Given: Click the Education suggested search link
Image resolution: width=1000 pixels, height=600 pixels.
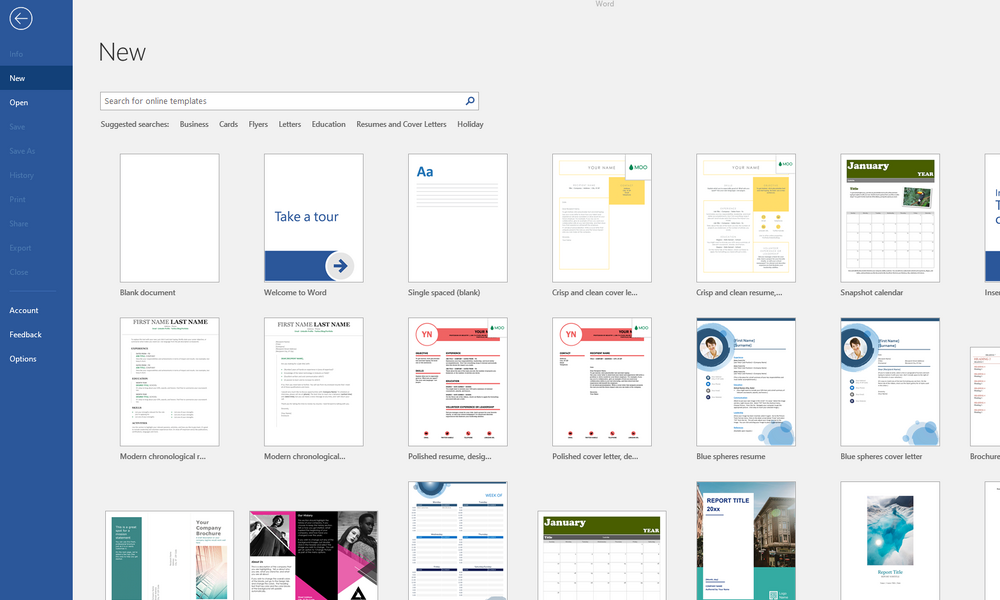Looking at the screenshot, I should tap(328, 124).
